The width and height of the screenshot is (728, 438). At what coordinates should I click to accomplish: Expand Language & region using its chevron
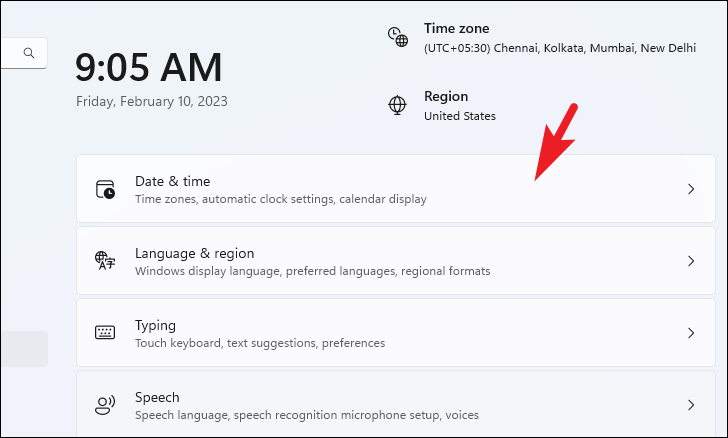click(691, 261)
